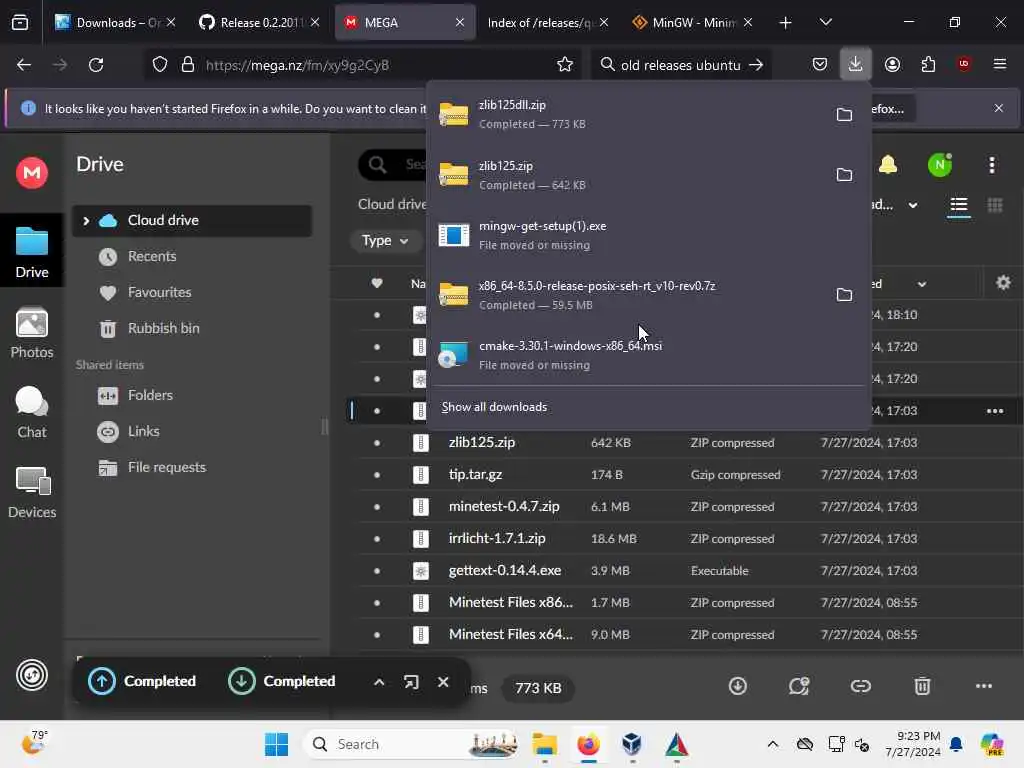Open the Type filter dropdown
Image resolution: width=1024 pixels, height=768 pixels.
(385, 241)
